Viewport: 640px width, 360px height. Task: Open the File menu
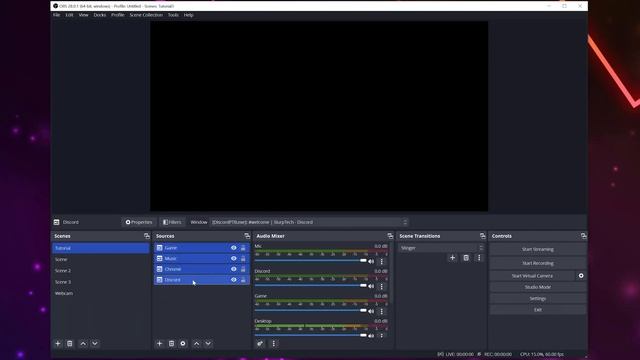pos(56,15)
